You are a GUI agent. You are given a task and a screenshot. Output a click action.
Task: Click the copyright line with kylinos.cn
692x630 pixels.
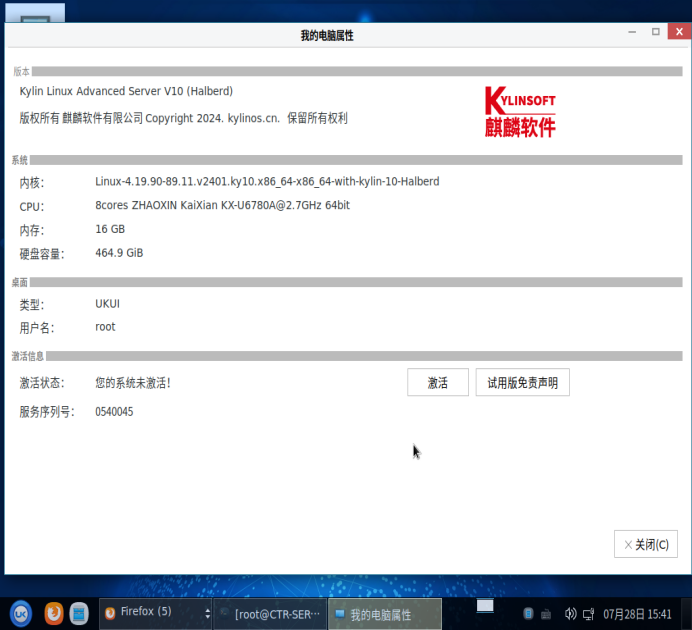pos(183,118)
